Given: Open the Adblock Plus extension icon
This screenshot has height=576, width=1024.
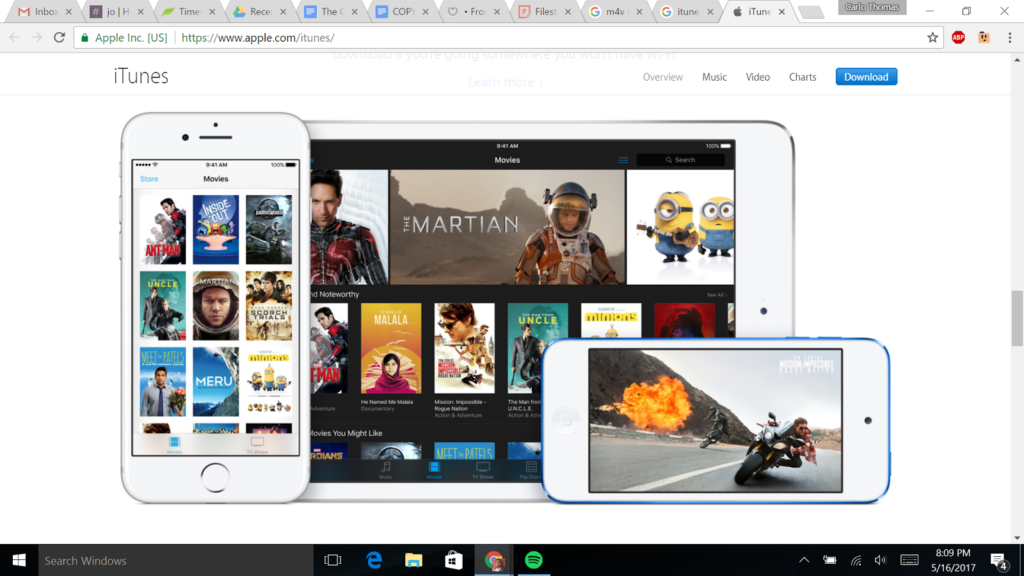Looking at the screenshot, I should coord(958,35).
